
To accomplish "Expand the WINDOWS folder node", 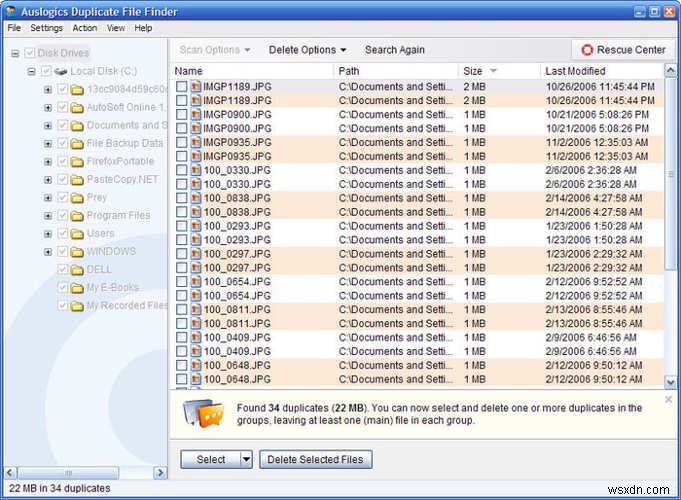I will (48, 252).
